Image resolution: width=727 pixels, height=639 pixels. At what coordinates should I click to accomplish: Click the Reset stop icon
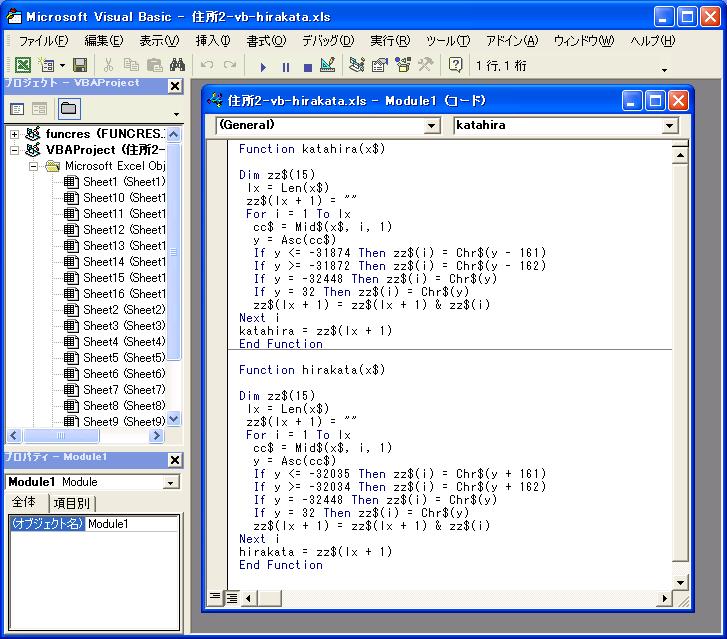pyautogui.click(x=307, y=67)
